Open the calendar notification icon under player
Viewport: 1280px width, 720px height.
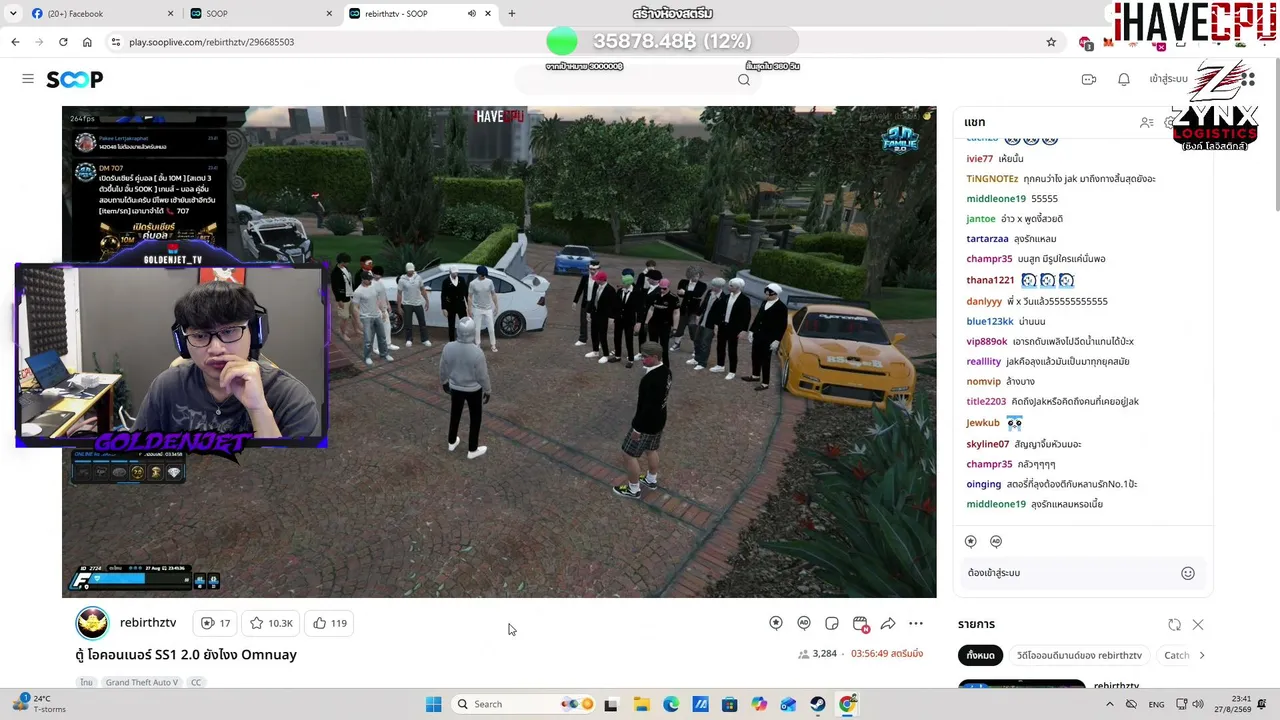click(x=860, y=623)
